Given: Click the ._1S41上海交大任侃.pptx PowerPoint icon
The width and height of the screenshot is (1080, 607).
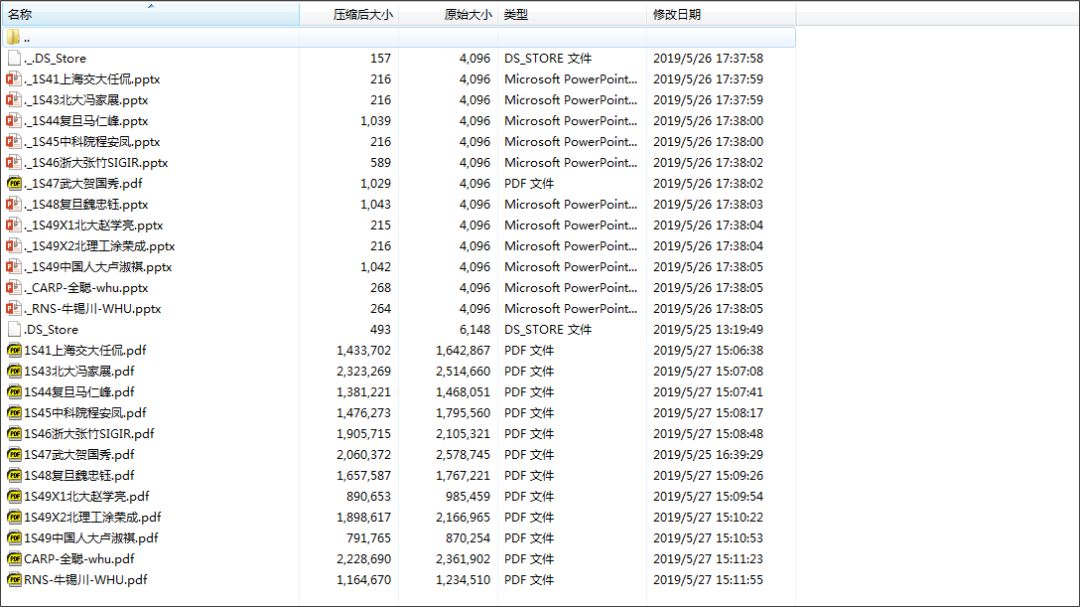Looking at the screenshot, I should pos(14,79).
